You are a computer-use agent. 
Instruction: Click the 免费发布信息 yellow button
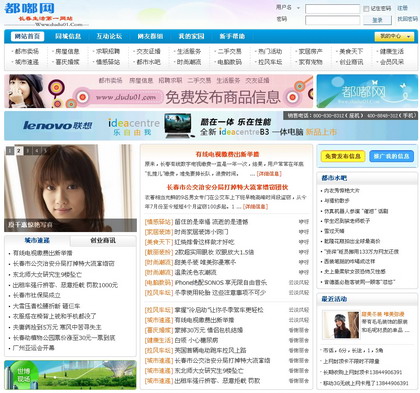tap(343, 156)
